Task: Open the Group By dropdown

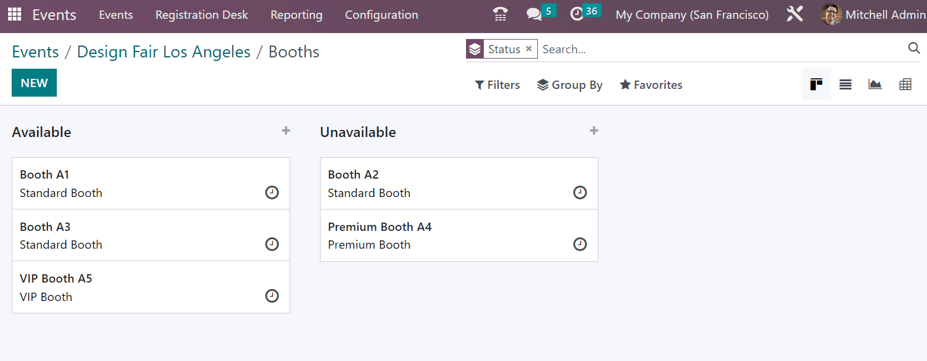Action: pyautogui.click(x=570, y=85)
